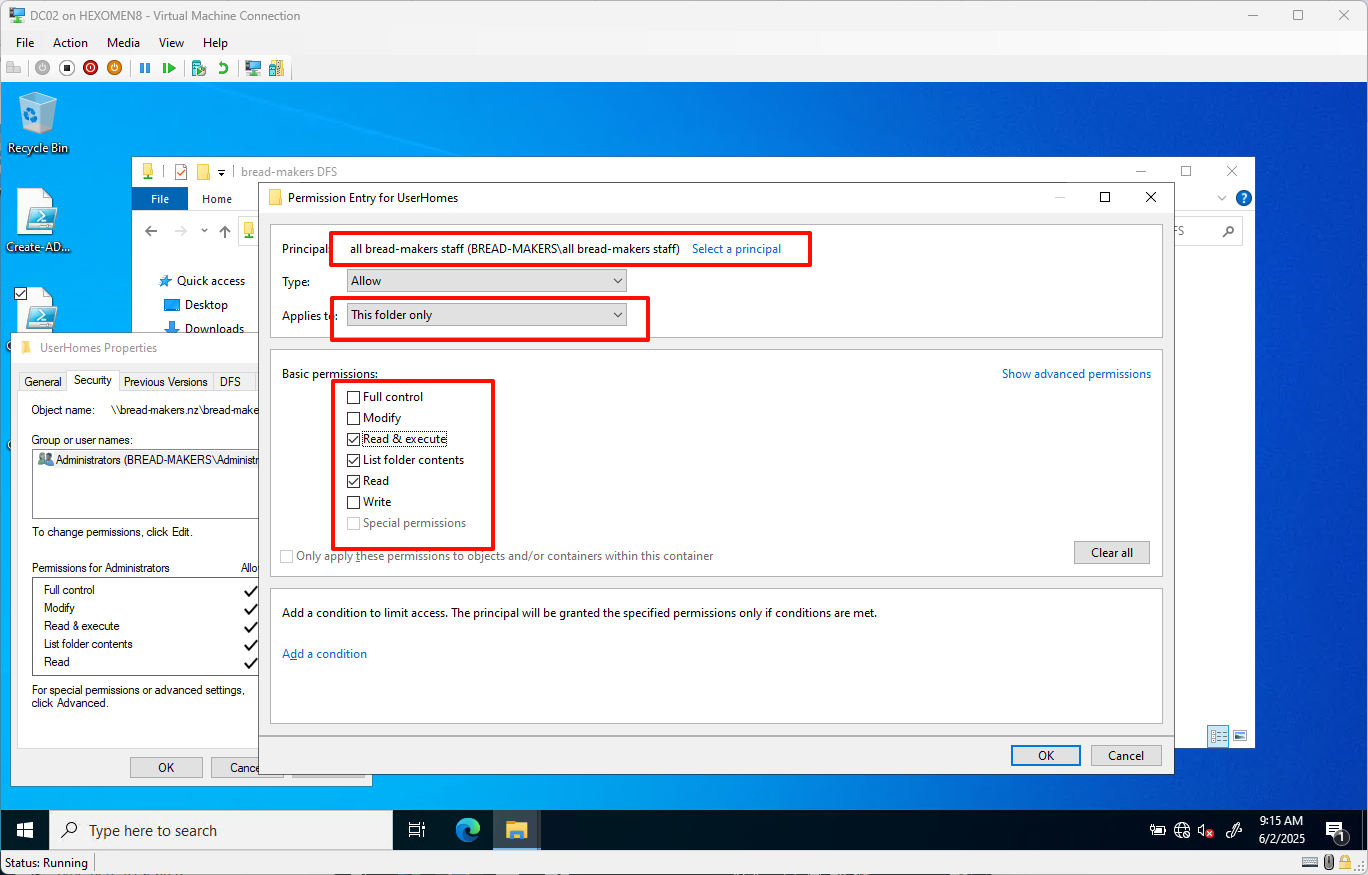Open Home tab in Explorer ribbon
The image size is (1368, 875).
[x=217, y=199]
